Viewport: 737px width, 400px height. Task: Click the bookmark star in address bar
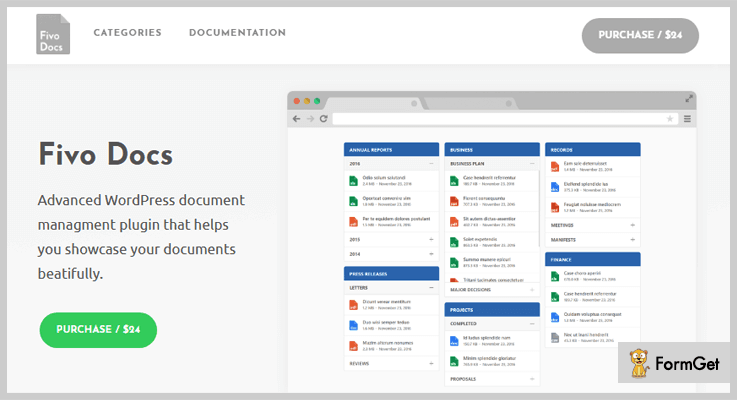click(670, 119)
